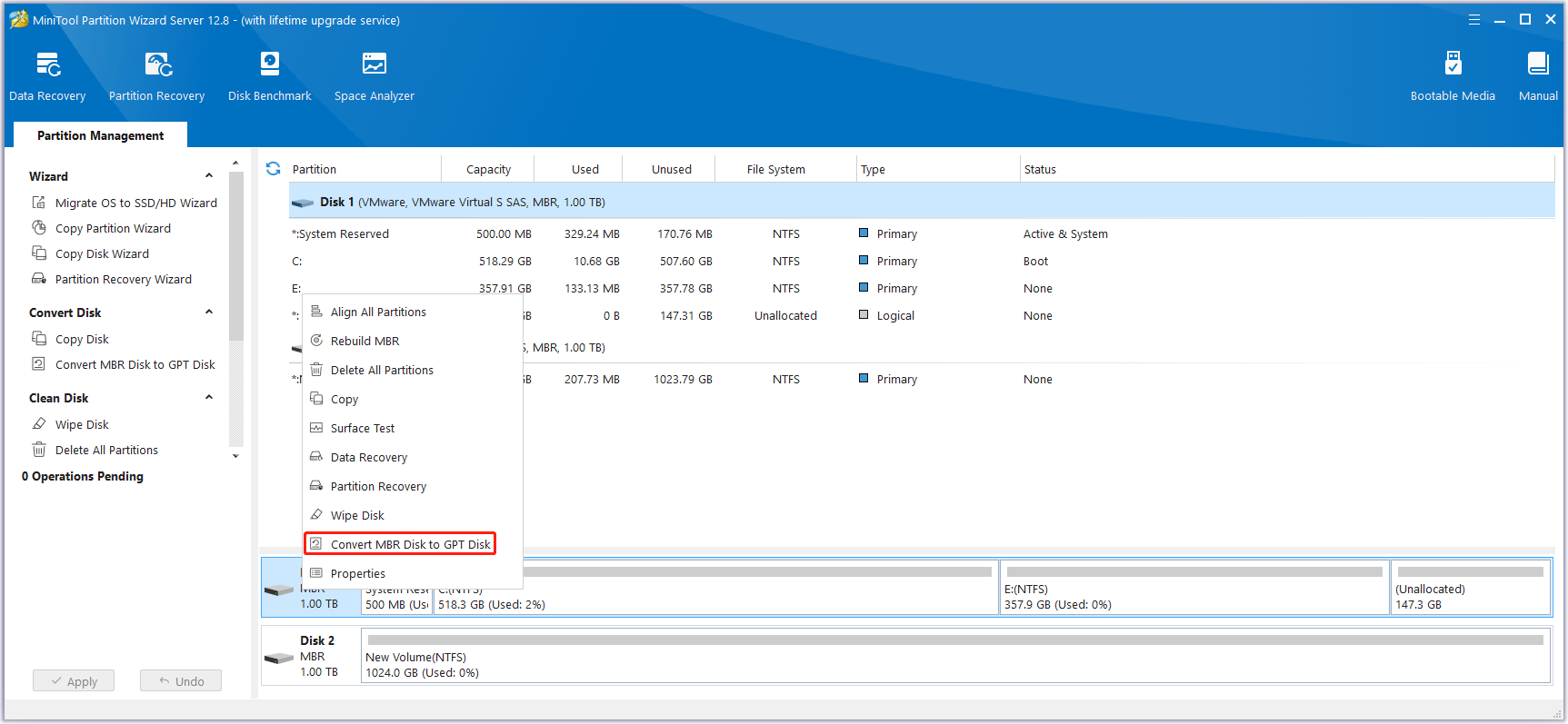Click 'Active & System' status cell
This screenshot has width=1568, height=724.
[x=1065, y=233]
